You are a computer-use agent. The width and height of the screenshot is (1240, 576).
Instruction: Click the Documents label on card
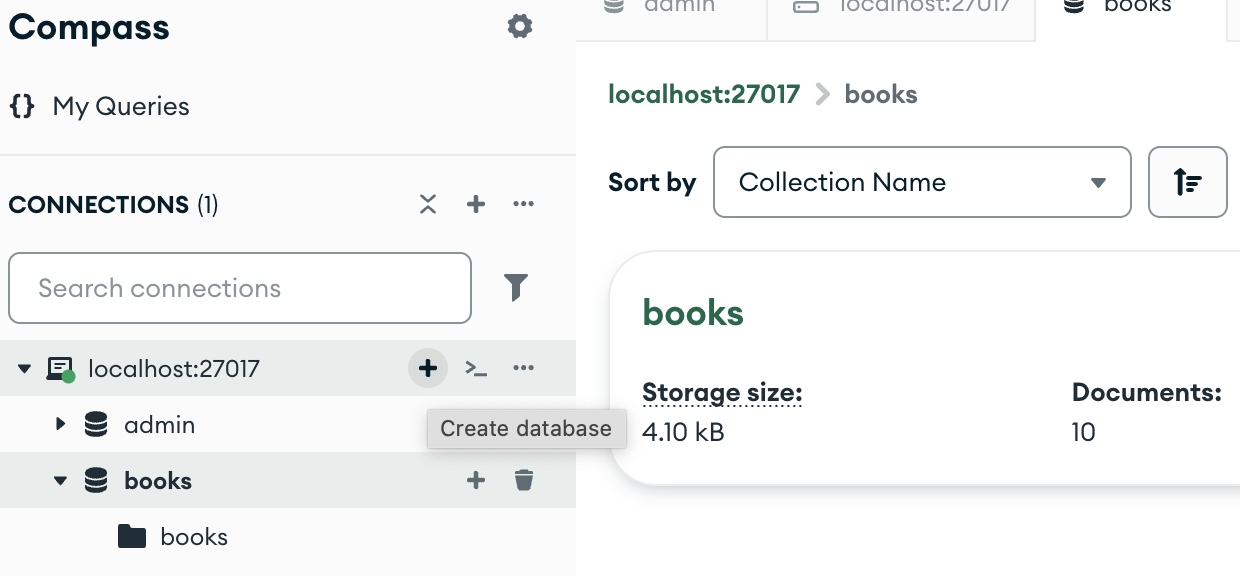(x=1147, y=392)
